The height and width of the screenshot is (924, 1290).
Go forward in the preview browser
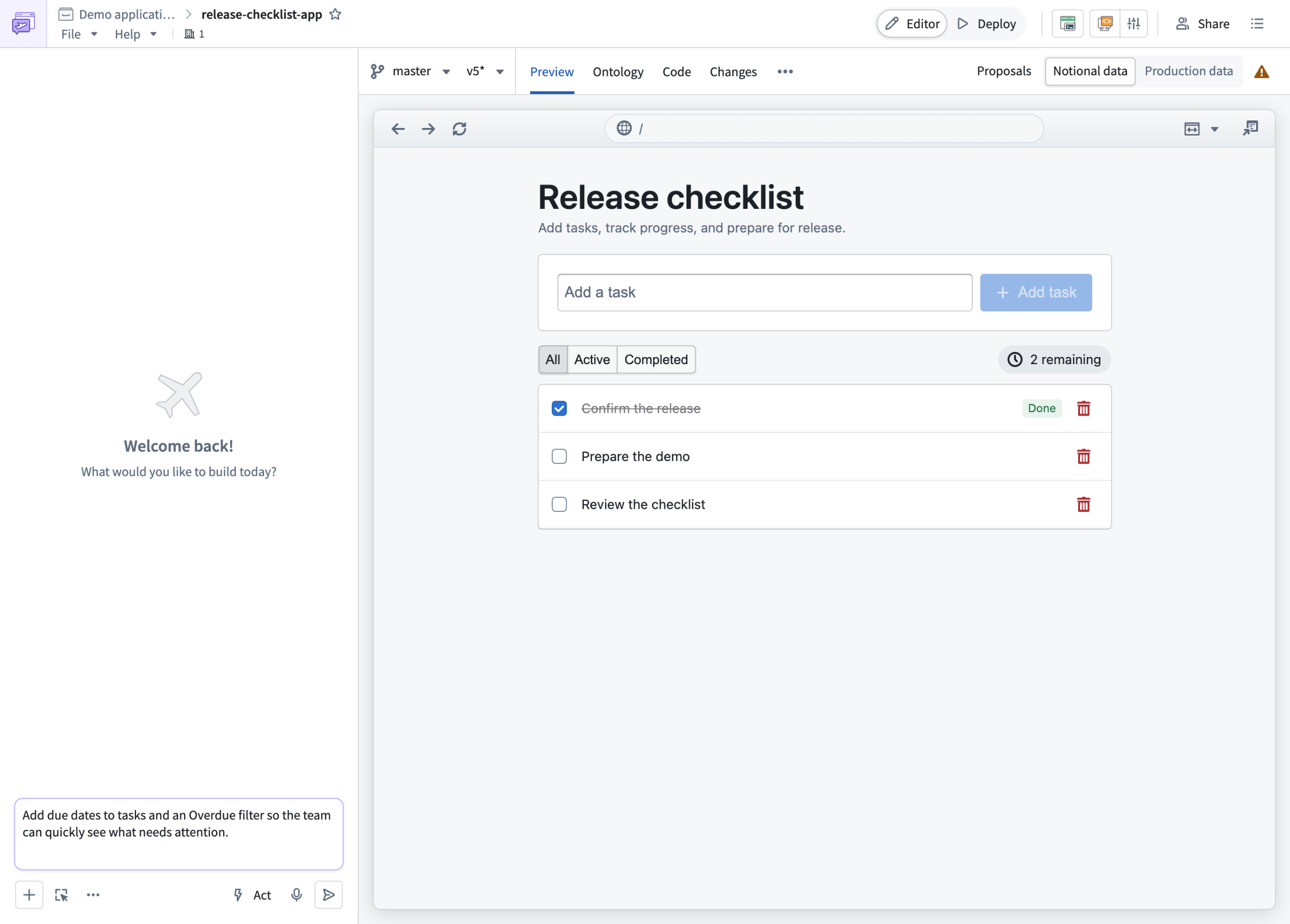[428, 129]
